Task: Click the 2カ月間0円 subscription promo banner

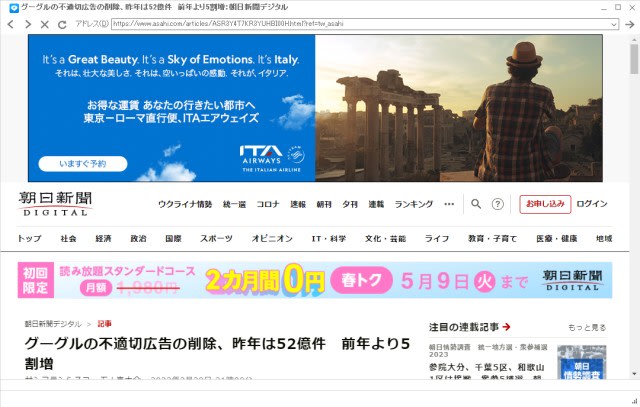Action: coord(315,280)
